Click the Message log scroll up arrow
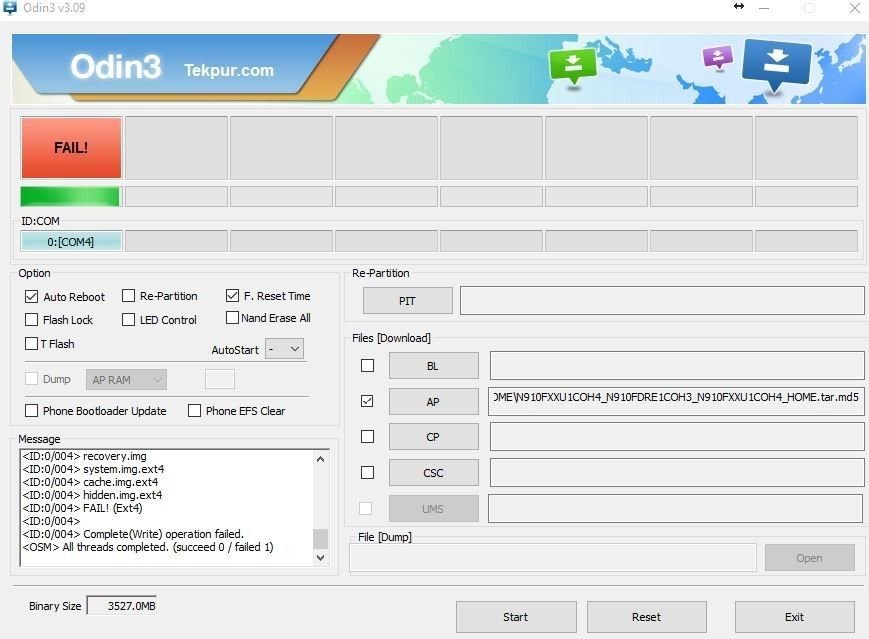869x639 pixels. pos(320,459)
